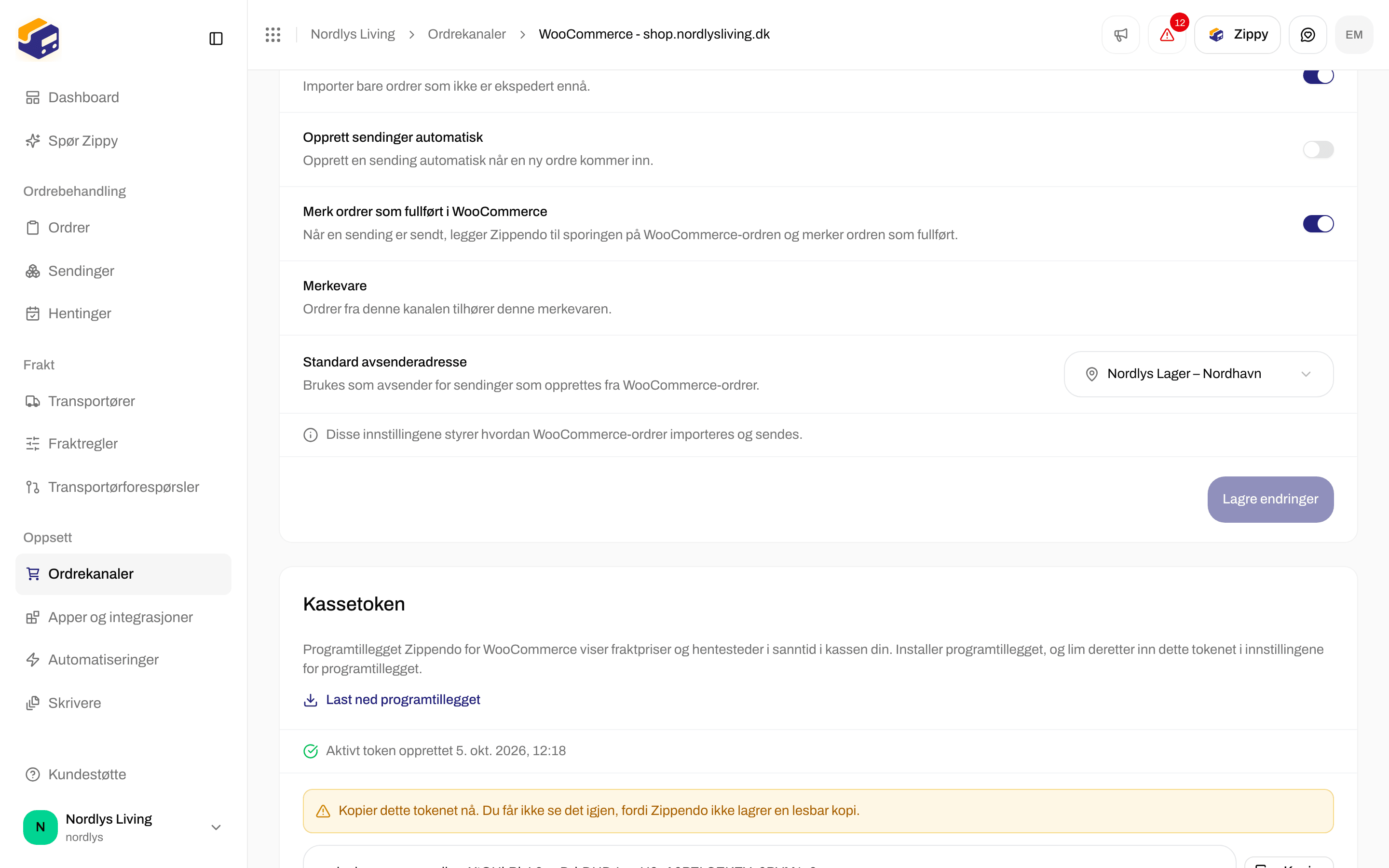Click Apper og integrasjoner icon
Screen dimensions: 1389x868
[33, 617]
